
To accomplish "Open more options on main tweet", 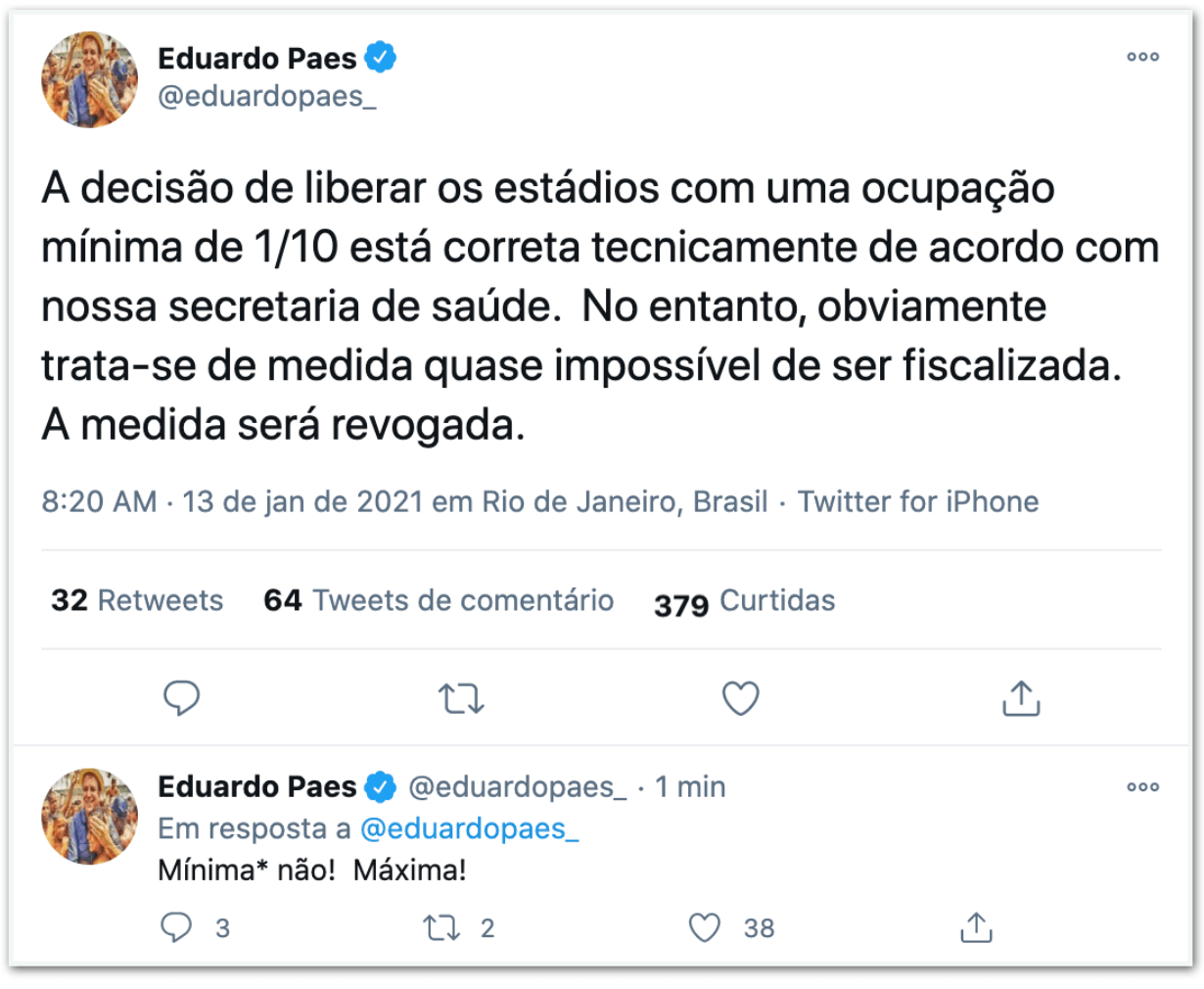I will [x=1142, y=57].
